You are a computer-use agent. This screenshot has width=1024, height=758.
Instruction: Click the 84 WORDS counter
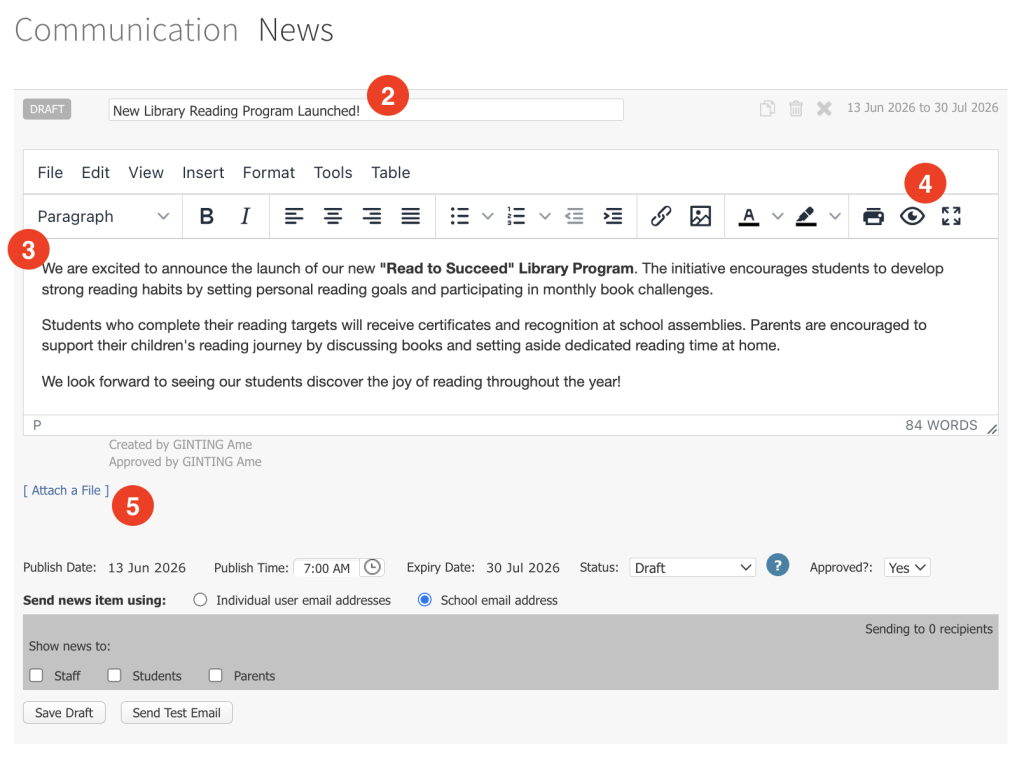[941, 425]
